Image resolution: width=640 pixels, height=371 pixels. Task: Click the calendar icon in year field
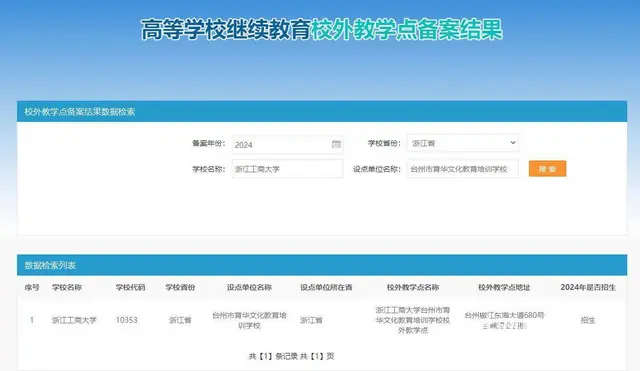click(x=336, y=144)
